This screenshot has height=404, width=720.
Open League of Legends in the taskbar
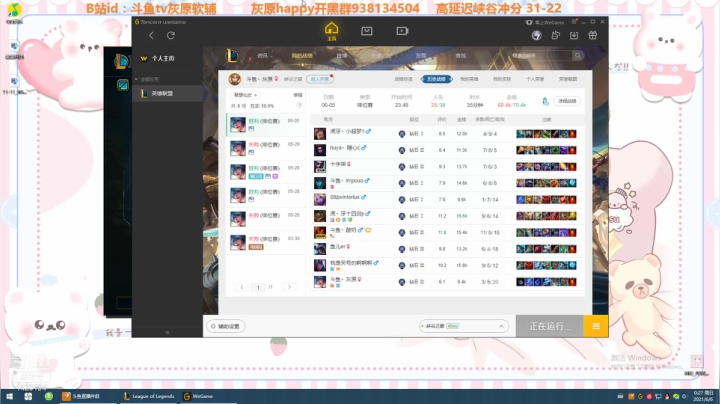point(149,396)
